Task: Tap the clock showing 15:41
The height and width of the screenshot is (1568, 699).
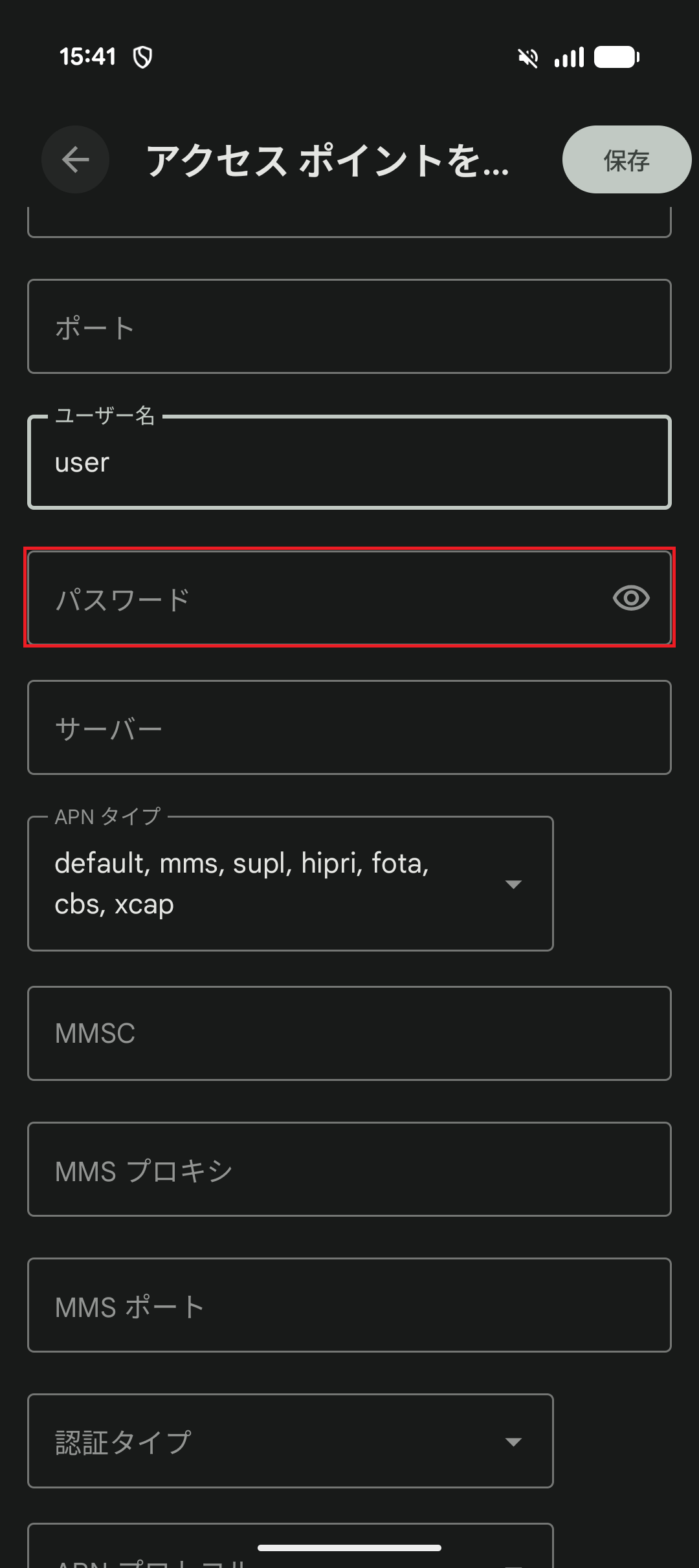Action: 89,56
